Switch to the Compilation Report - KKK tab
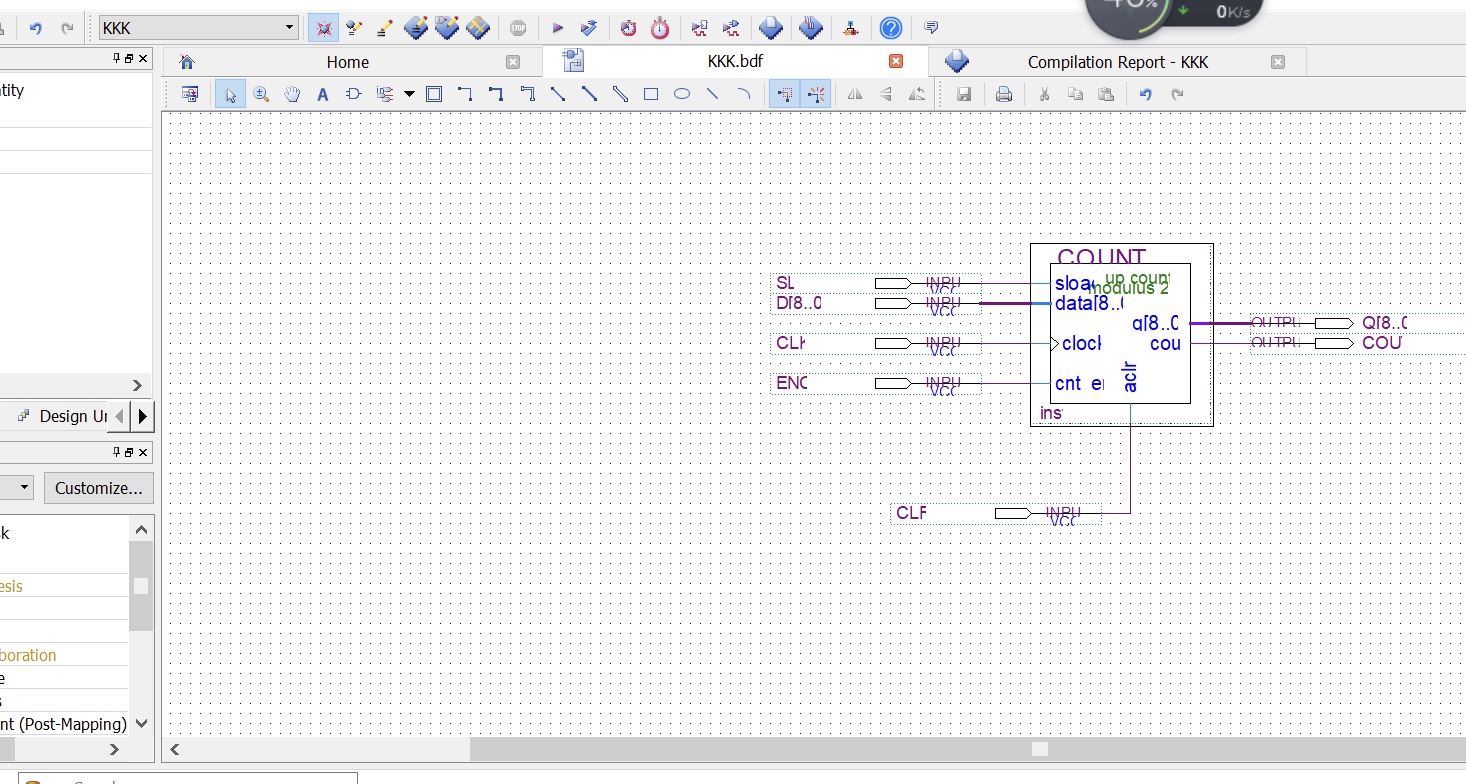 [x=1117, y=62]
